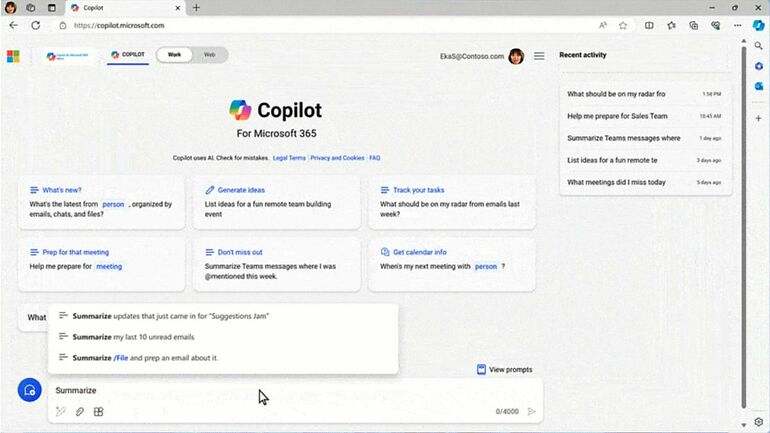Image resolution: width=770 pixels, height=433 pixels.
Task: Add page to favorites with star icon
Action: (x=623, y=25)
